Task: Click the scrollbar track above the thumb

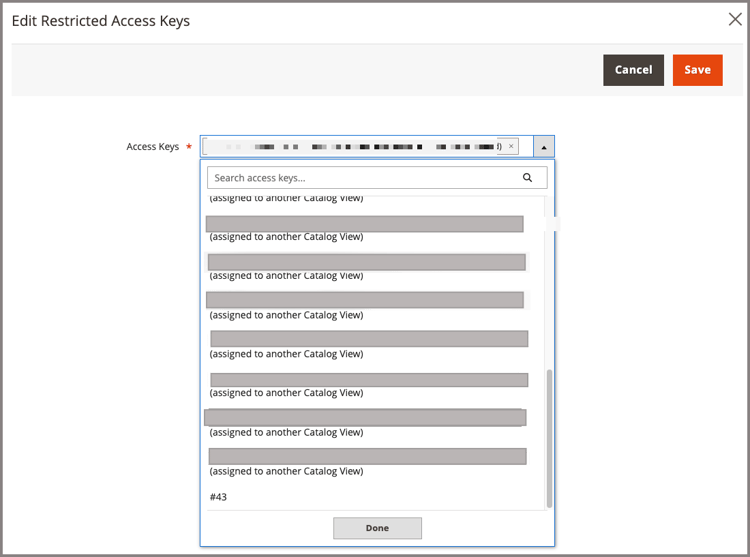Action: coord(549,282)
